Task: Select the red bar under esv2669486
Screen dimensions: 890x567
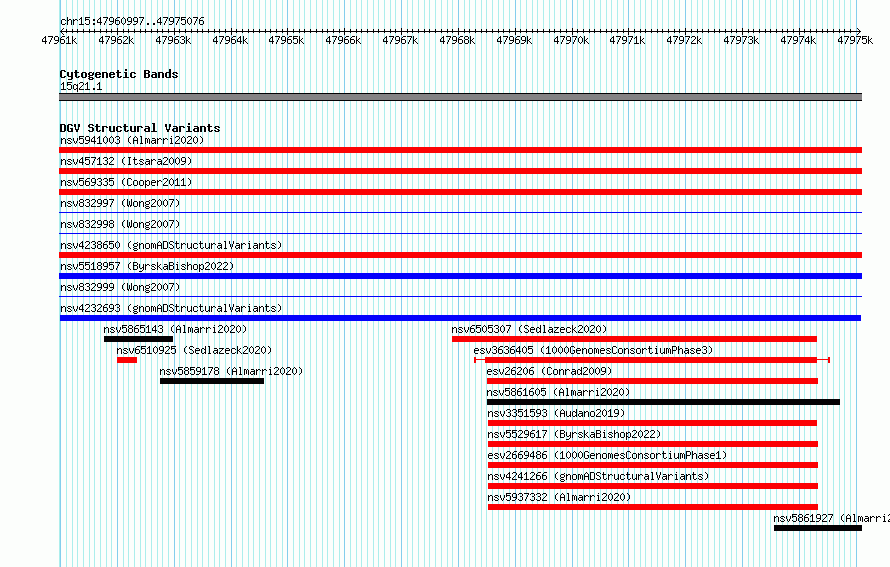Action: [653, 465]
